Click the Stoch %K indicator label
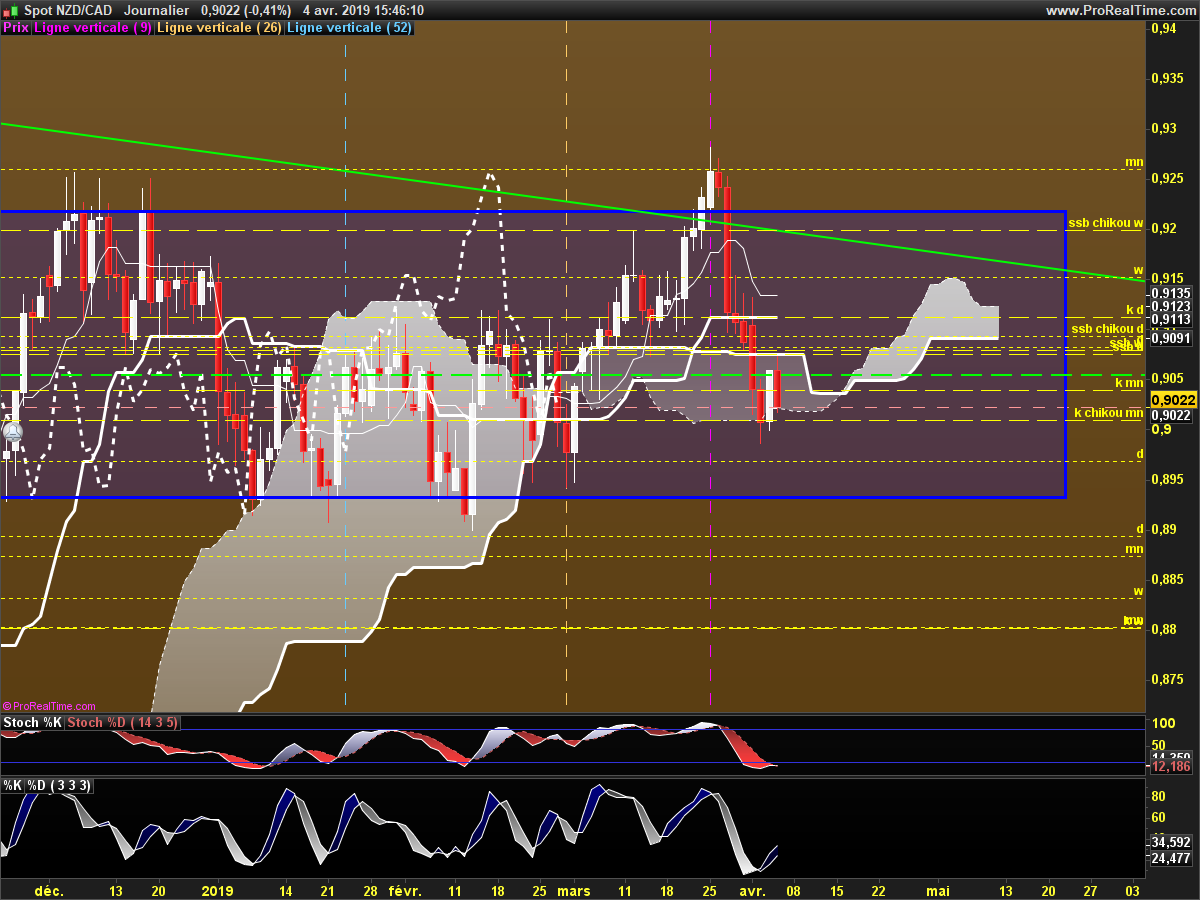The width and height of the screenshot is (1200, 900). coord(32,722)
